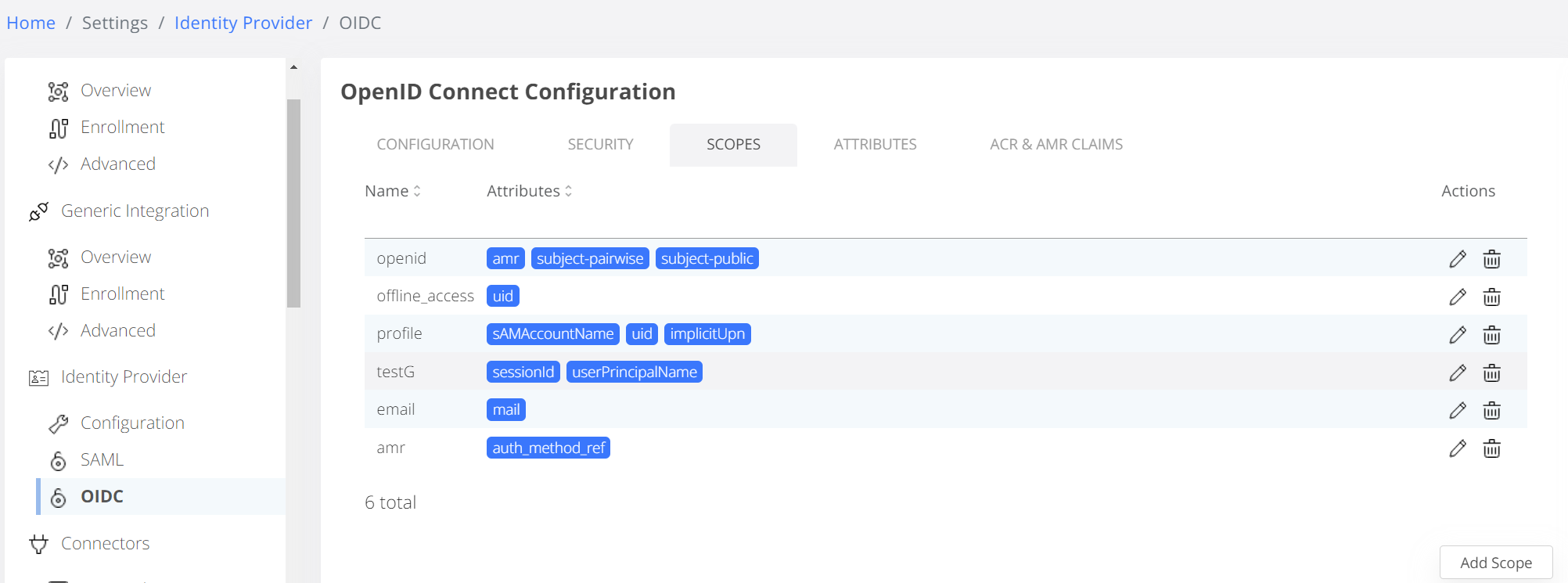The image size is (1568, 583).
Task: Open Identity Provider breadcrumb link
Action: tap(243, 23)
